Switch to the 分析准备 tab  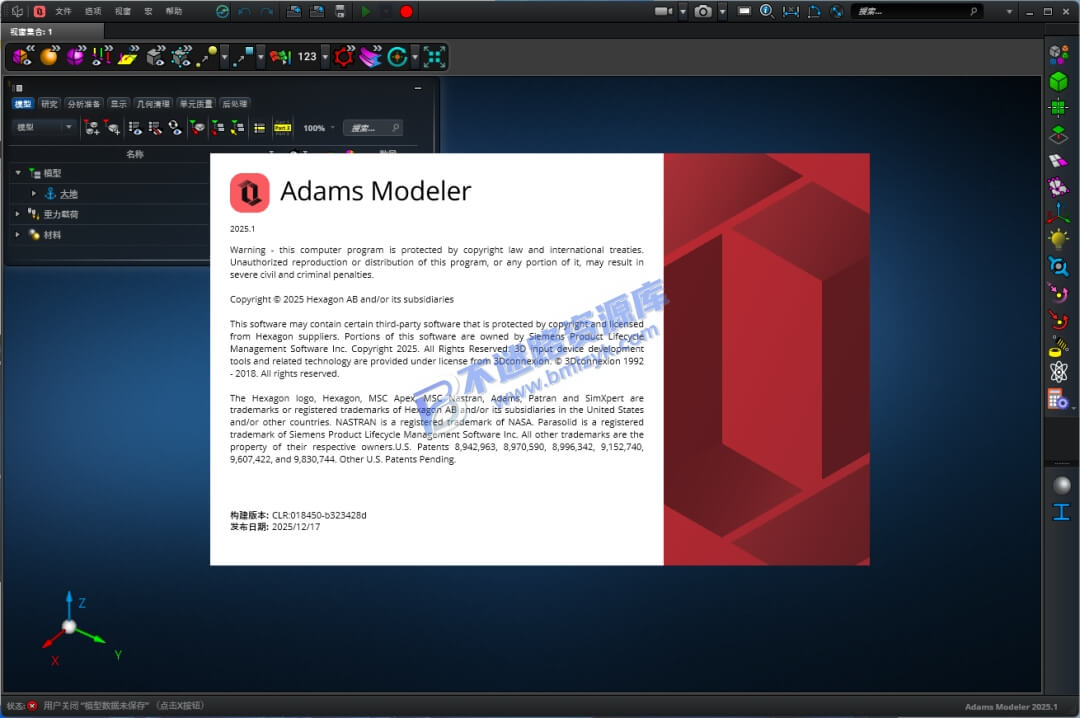point(83,104)
